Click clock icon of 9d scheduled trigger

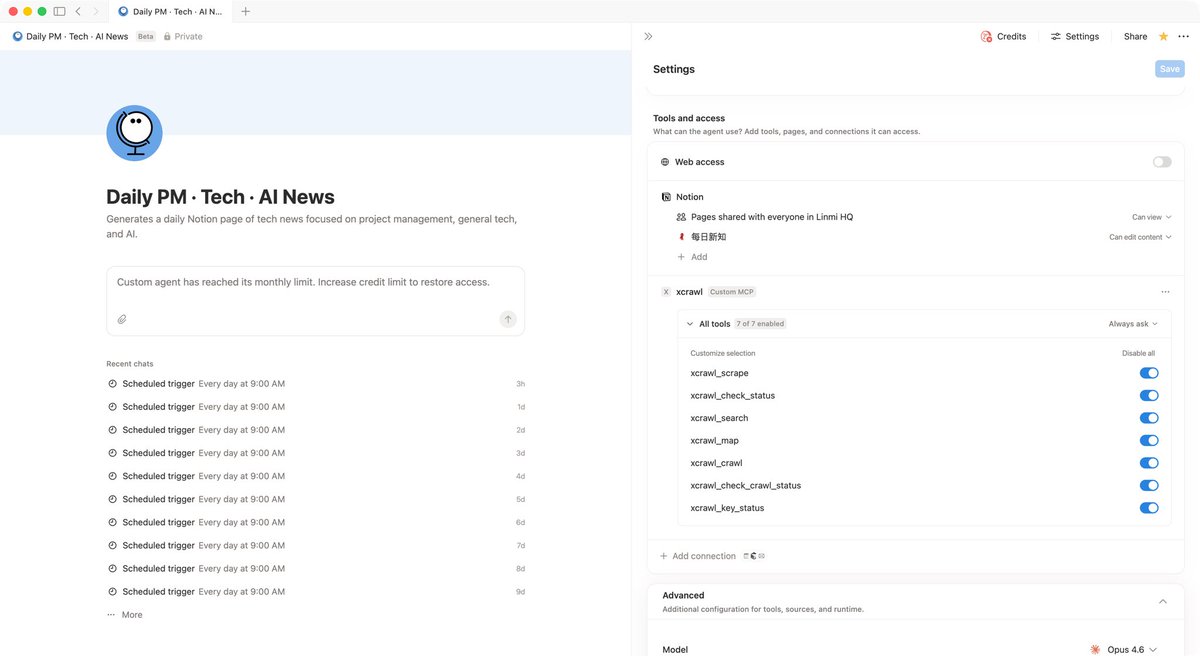point(113,592)
